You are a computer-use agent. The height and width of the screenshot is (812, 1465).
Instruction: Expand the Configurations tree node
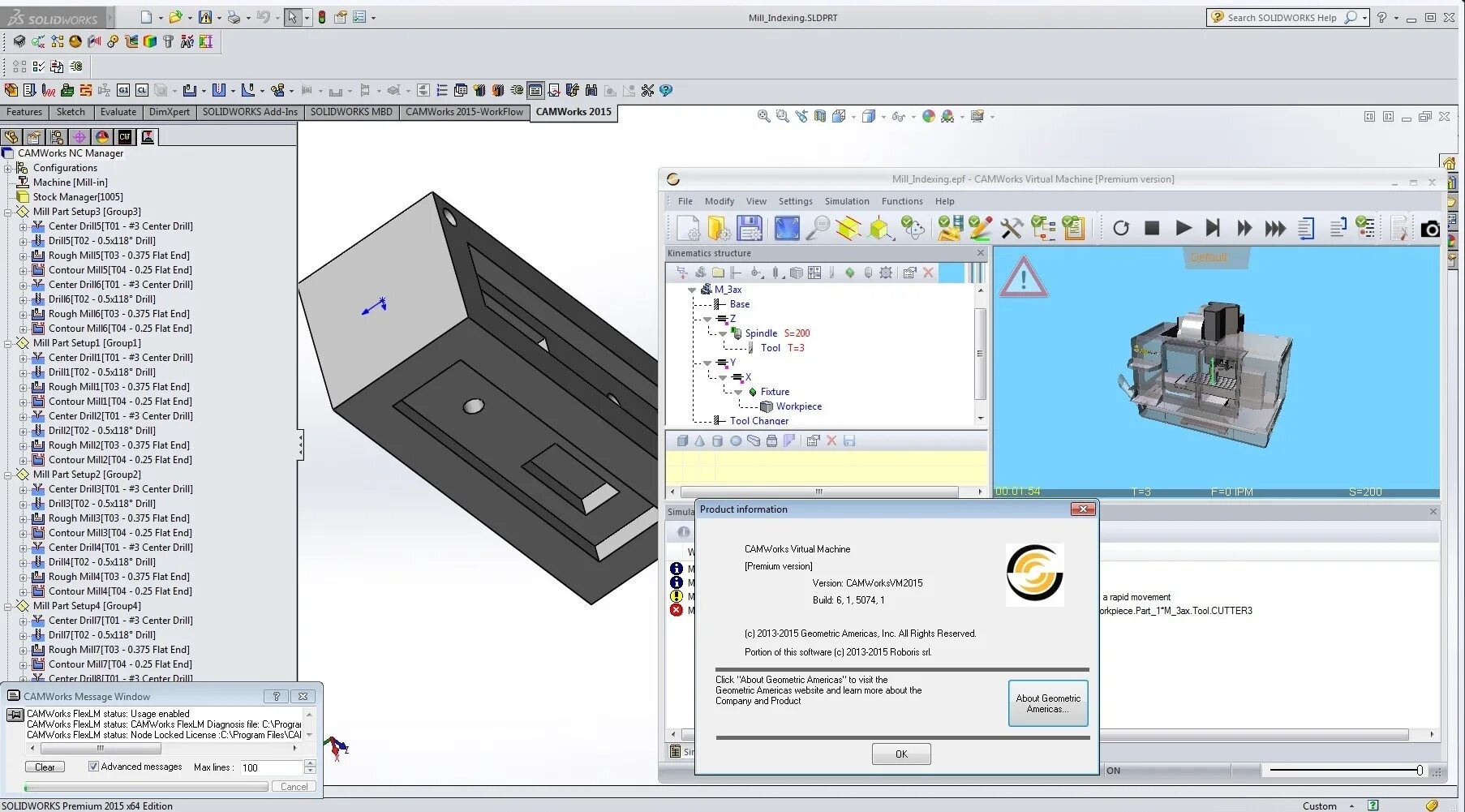pos(8,168)
